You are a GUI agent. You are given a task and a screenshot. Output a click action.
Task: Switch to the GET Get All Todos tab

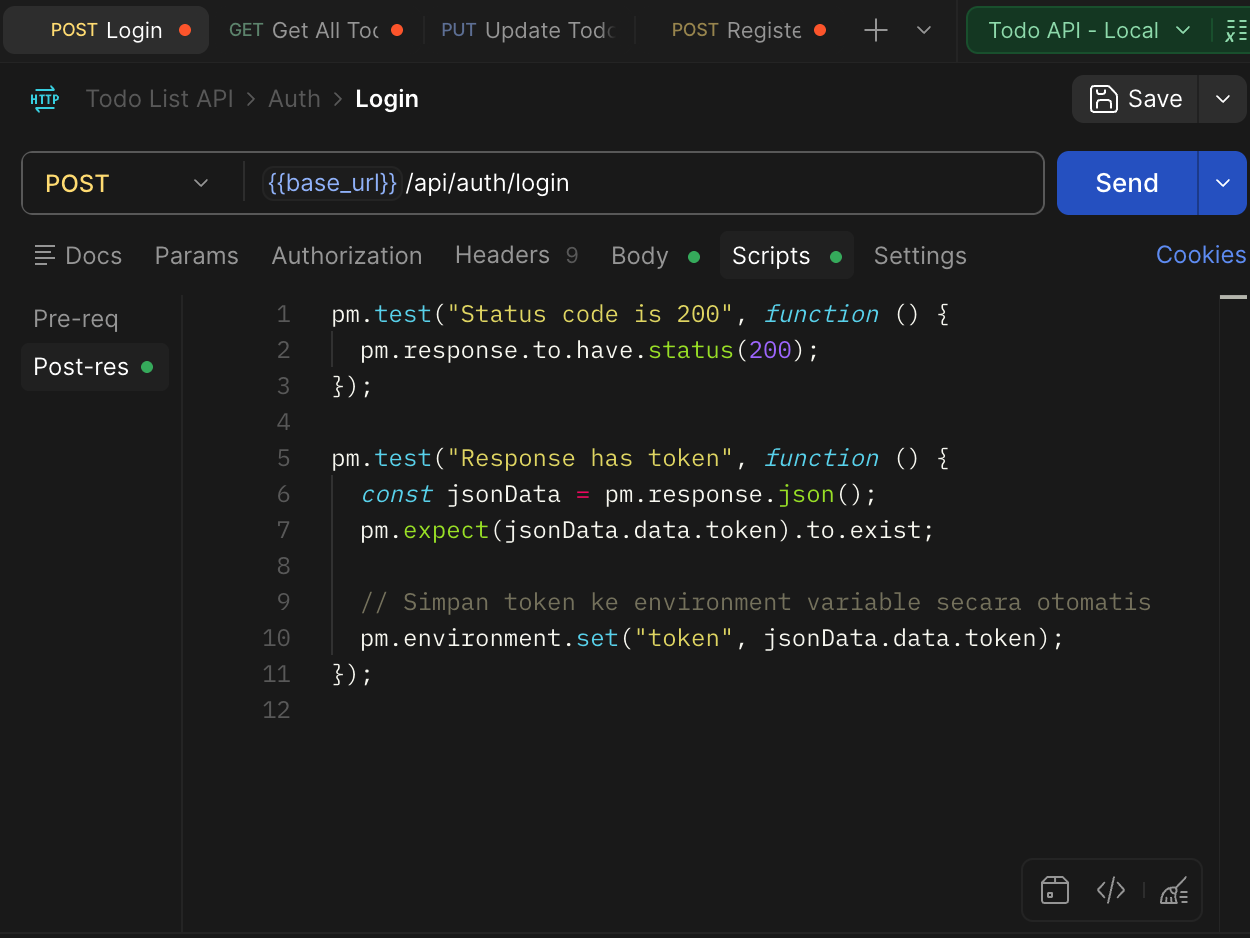315,30
